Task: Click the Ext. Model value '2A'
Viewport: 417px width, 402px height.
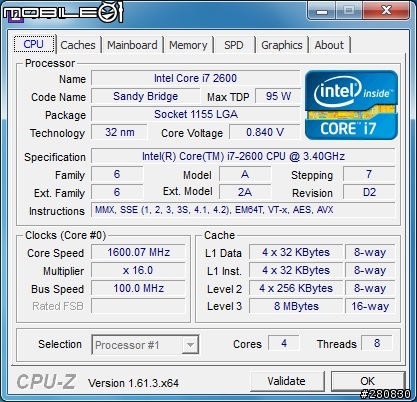Action: click(x=245, y=192)
